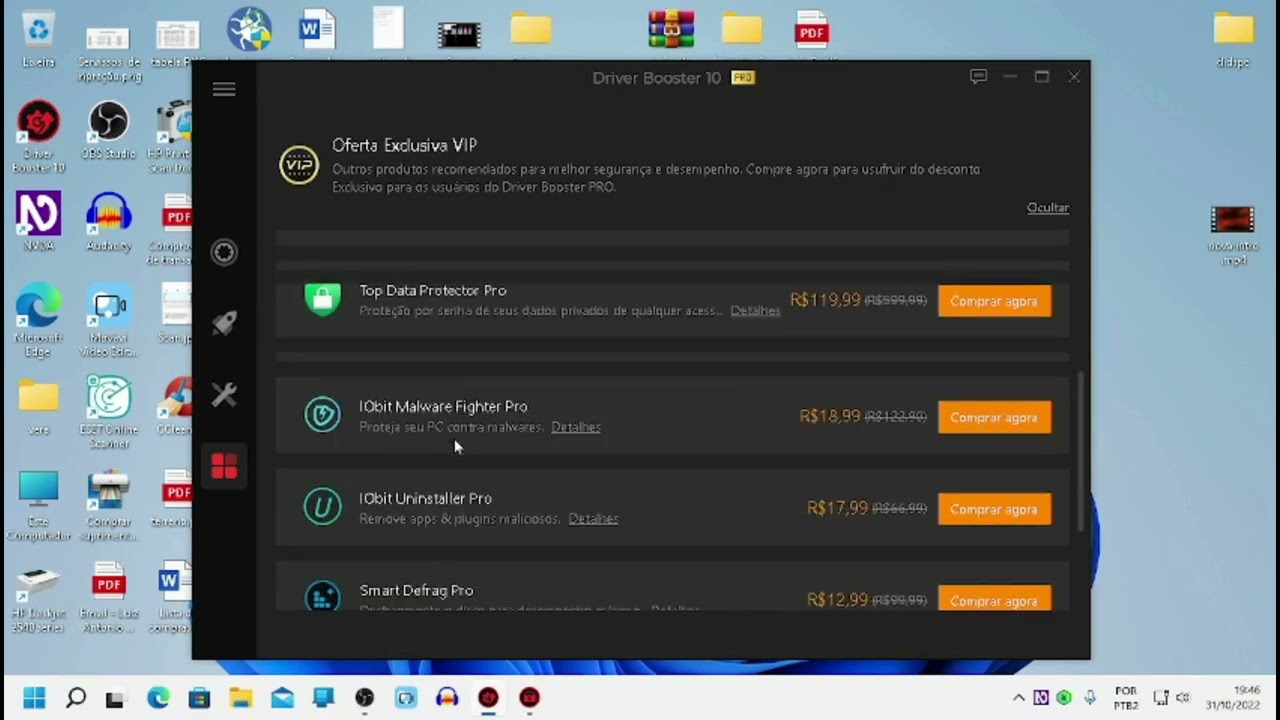Open Mail app from taskbar
Image resolution: width=1280 pixels, height=720 pixels.
click(x=282, y=698)
